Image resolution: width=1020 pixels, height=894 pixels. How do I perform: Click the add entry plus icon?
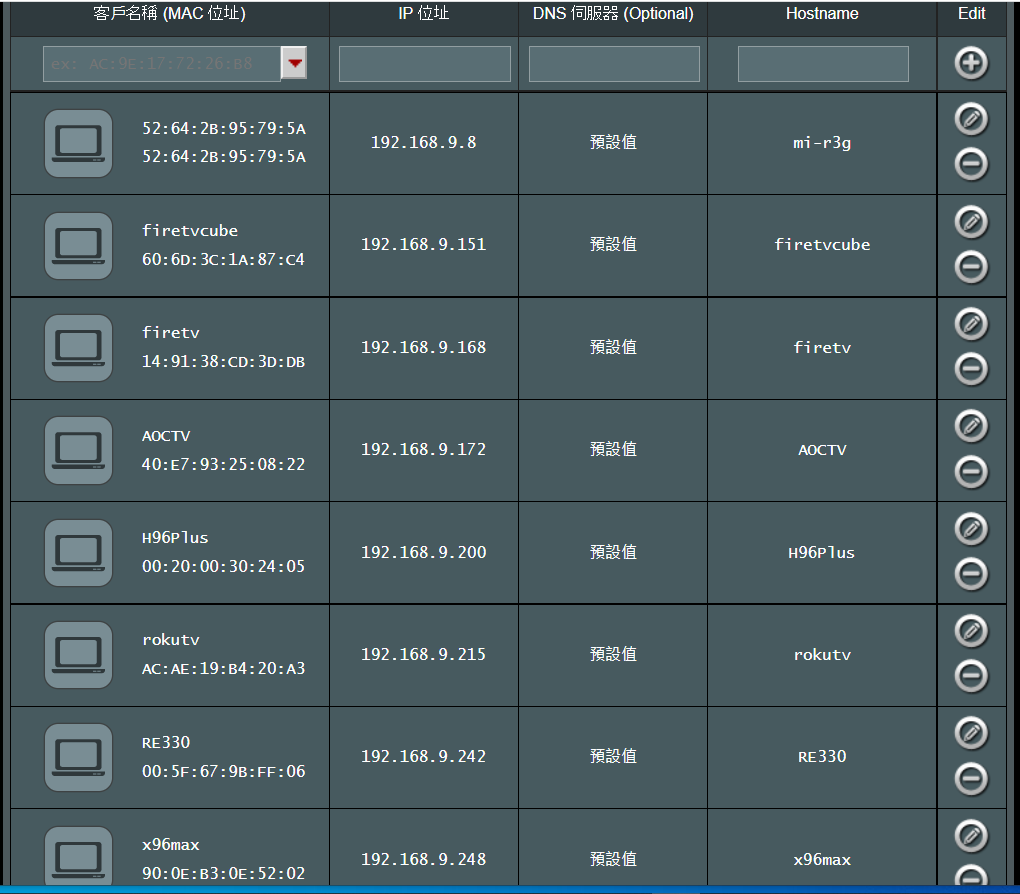coord(971,63)
